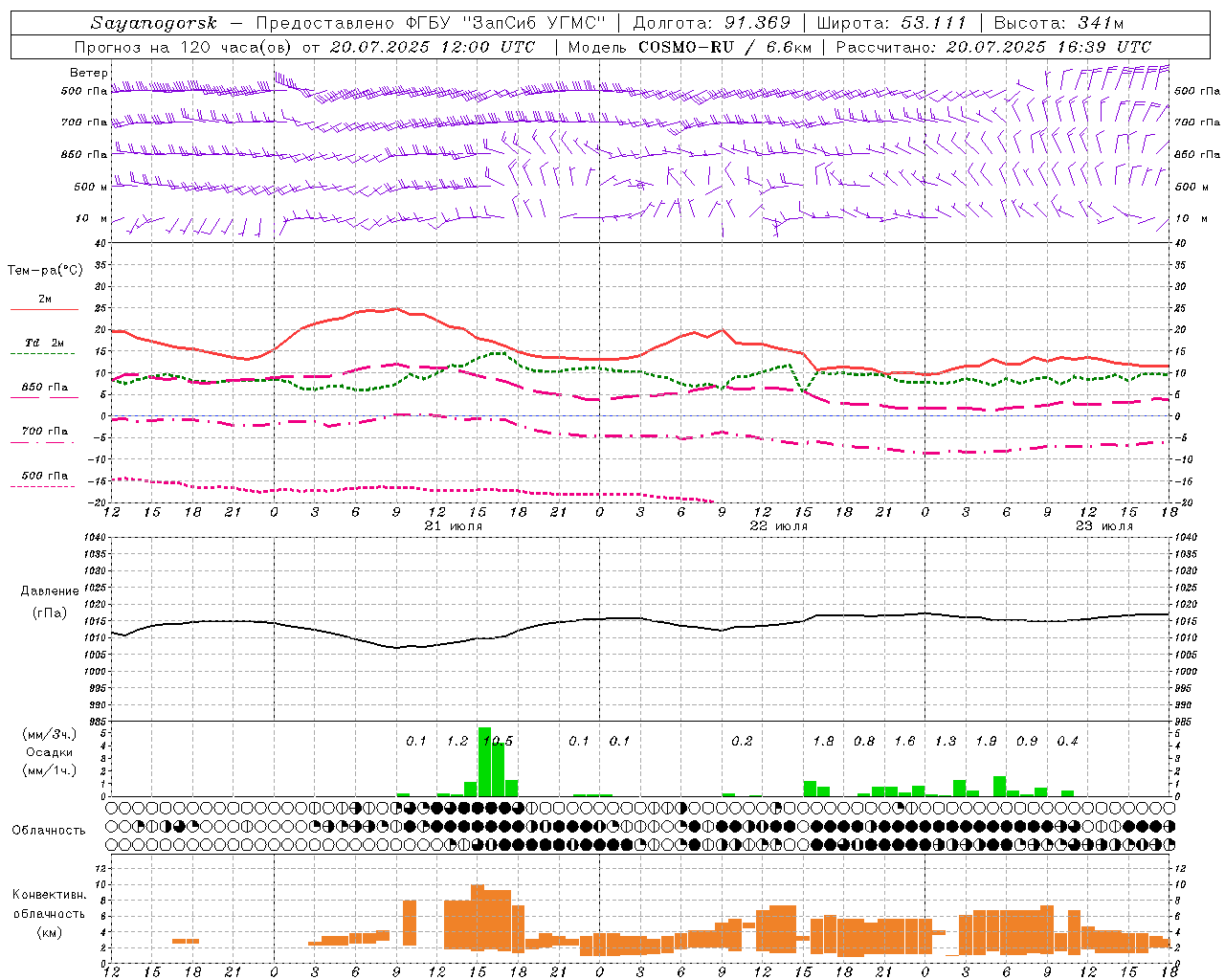Screen dimensions: 1225x980
Task: Click the 21 июля date label
Action: [454, 526]
